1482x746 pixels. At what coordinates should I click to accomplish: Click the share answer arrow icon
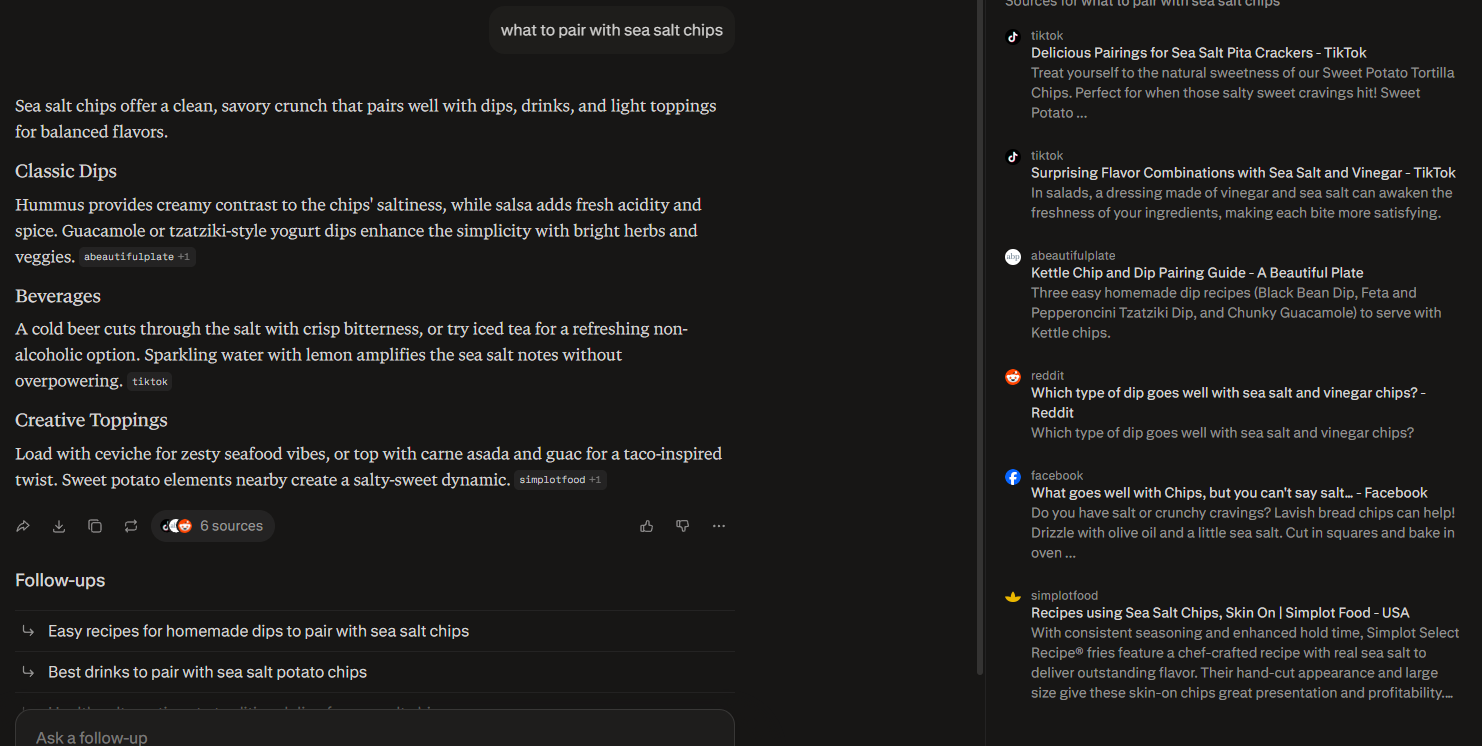pos(23,526)
